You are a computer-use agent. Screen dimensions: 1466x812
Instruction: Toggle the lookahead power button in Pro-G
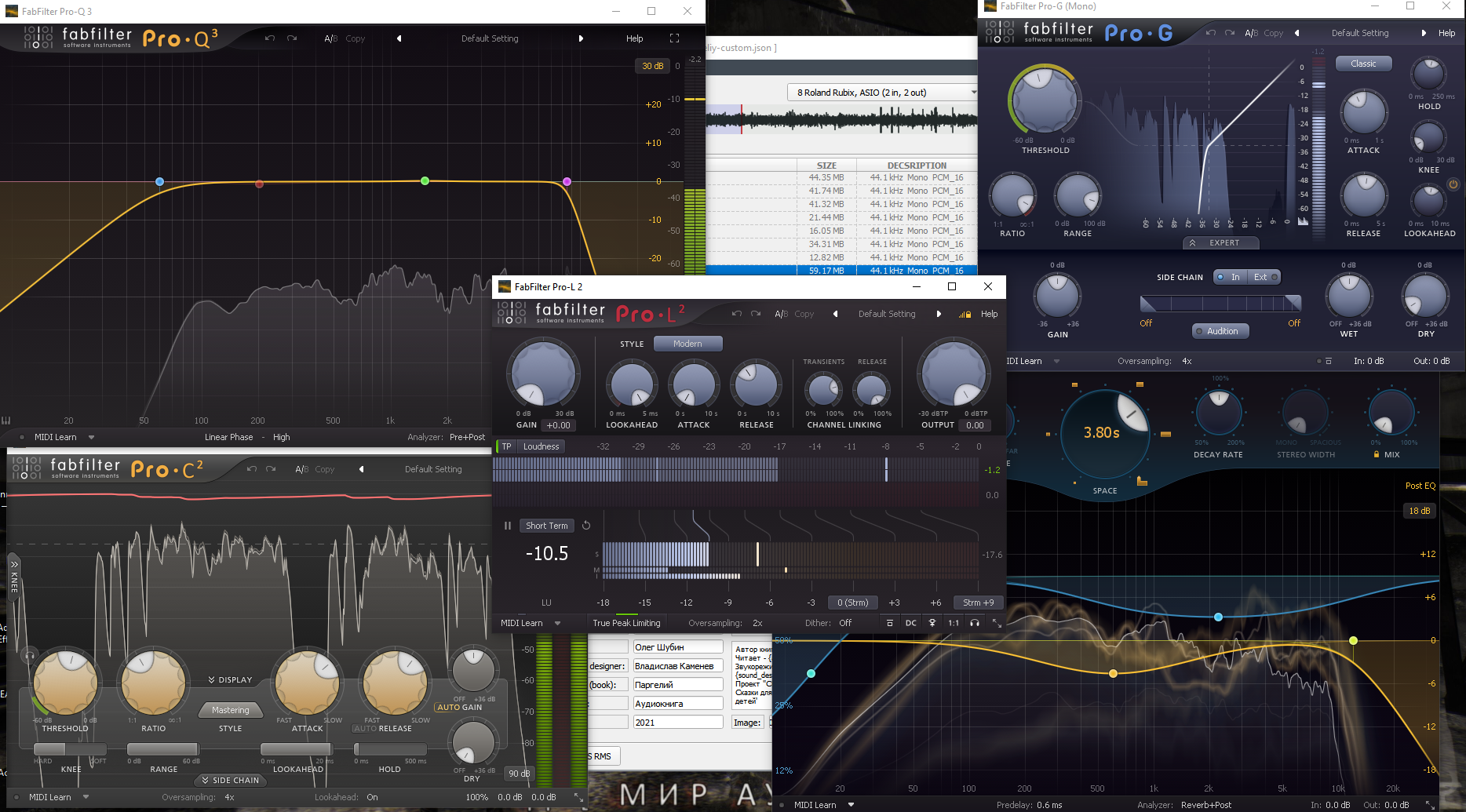pos(1453,185)
